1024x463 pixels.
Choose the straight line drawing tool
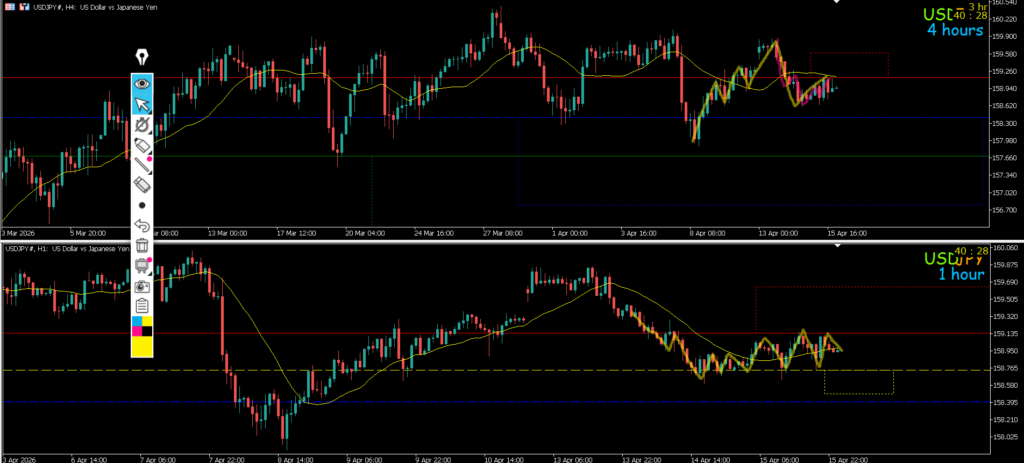[142, 165]
